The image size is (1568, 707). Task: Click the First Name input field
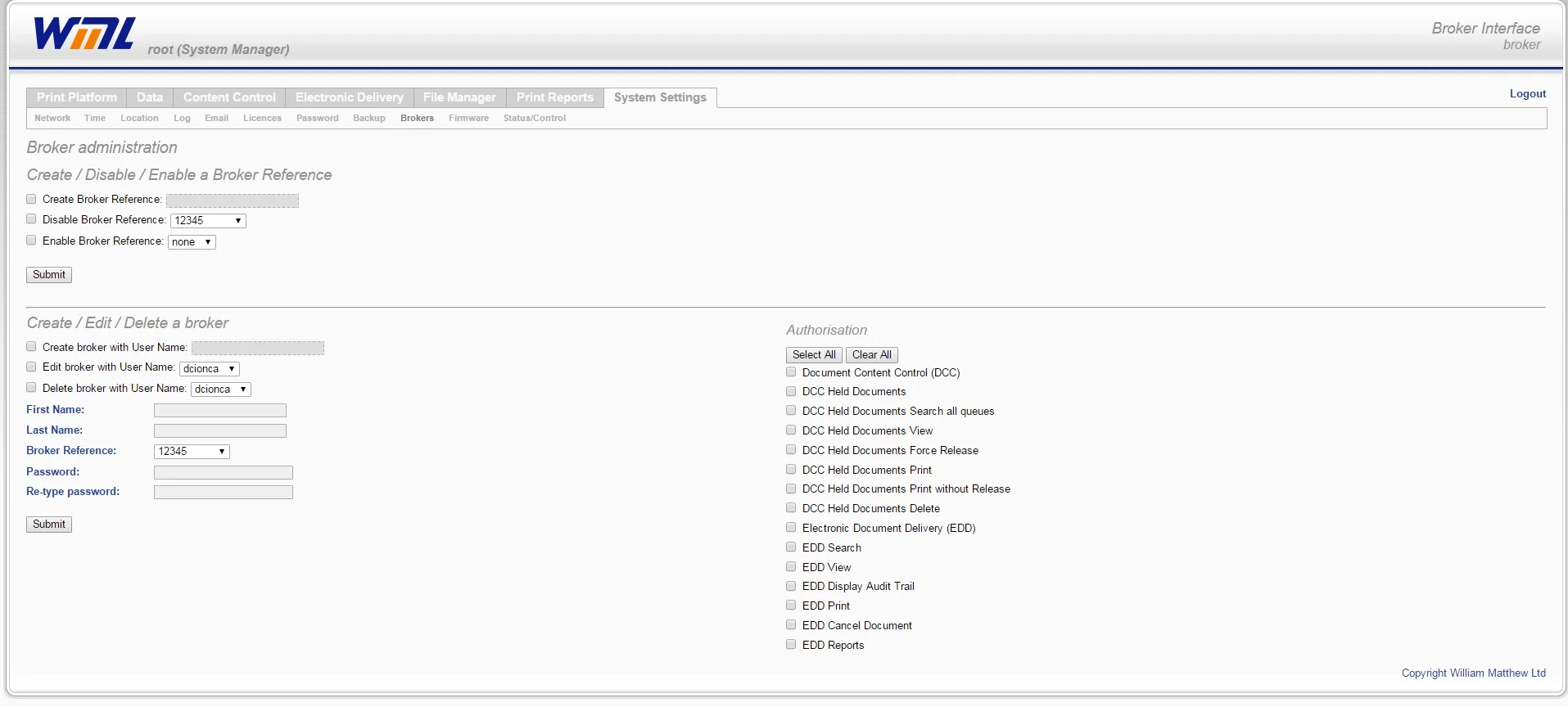click(x=220, y=411)
